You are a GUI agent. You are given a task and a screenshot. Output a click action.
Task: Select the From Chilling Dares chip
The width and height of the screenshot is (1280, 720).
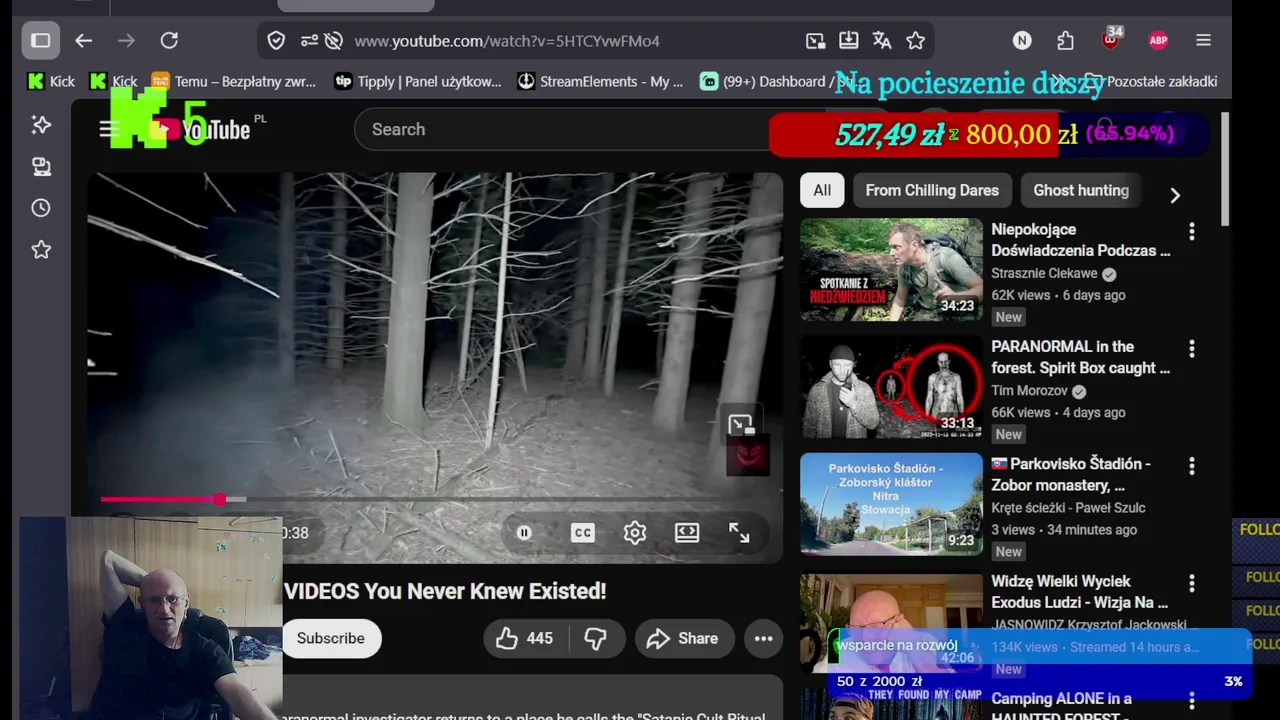click(932, 190)
